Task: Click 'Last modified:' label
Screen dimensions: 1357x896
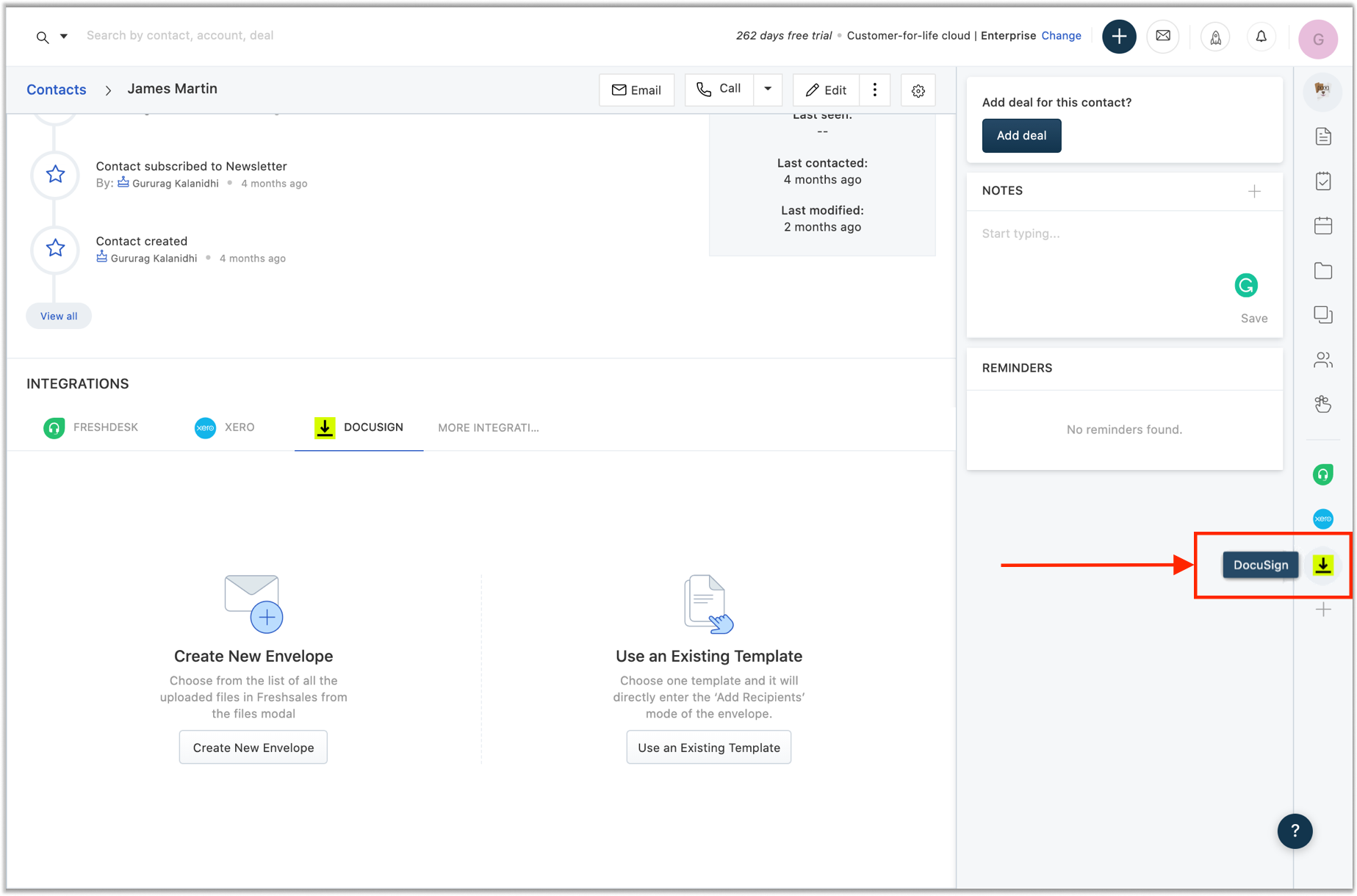Action: [x=822, y=210]
